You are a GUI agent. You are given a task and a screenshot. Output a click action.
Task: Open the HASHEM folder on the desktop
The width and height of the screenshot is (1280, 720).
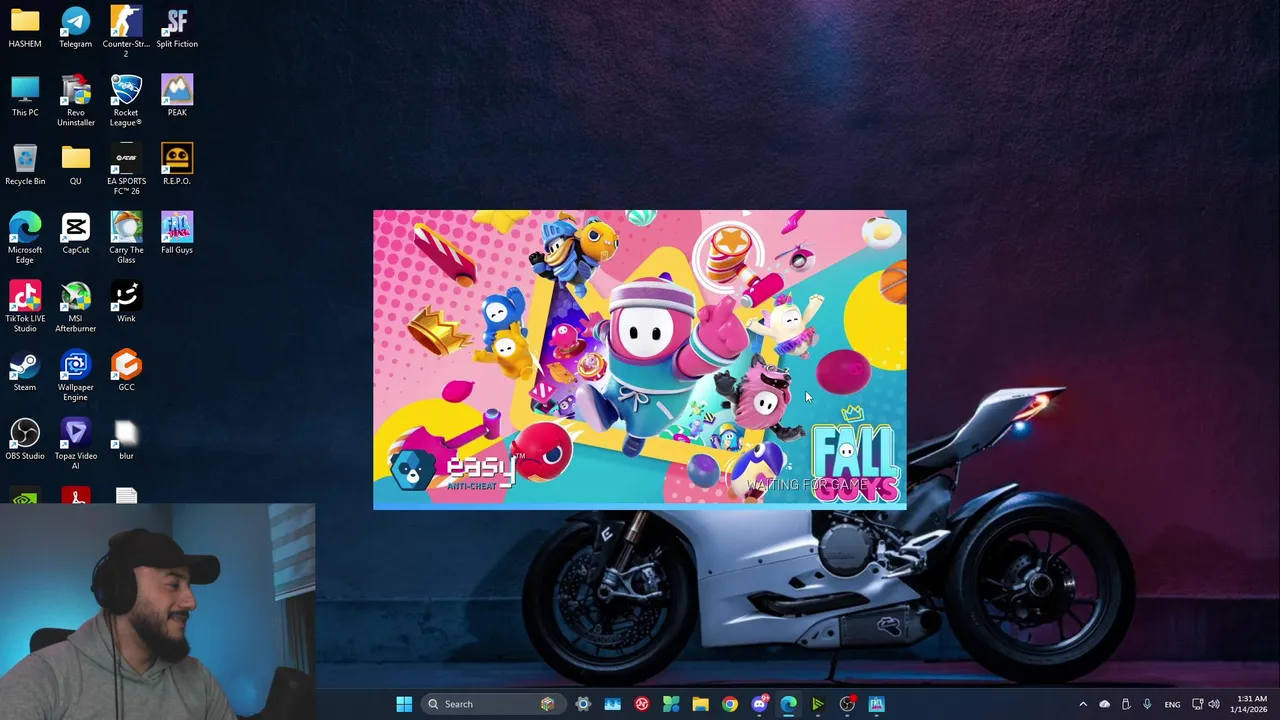25,28
